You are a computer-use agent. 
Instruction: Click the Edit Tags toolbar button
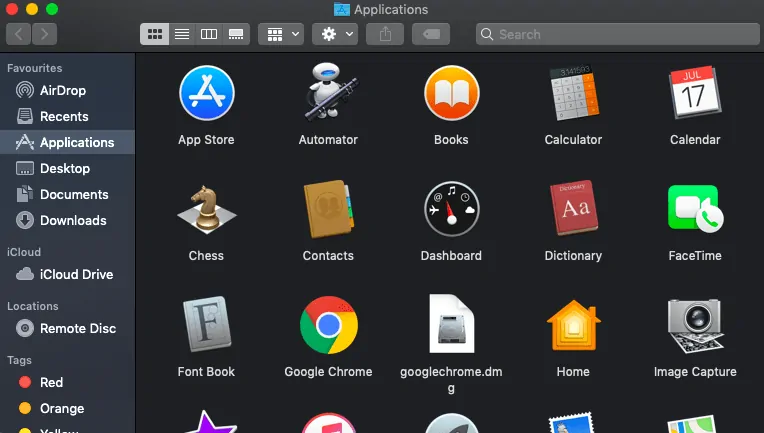tap(431, 34)
